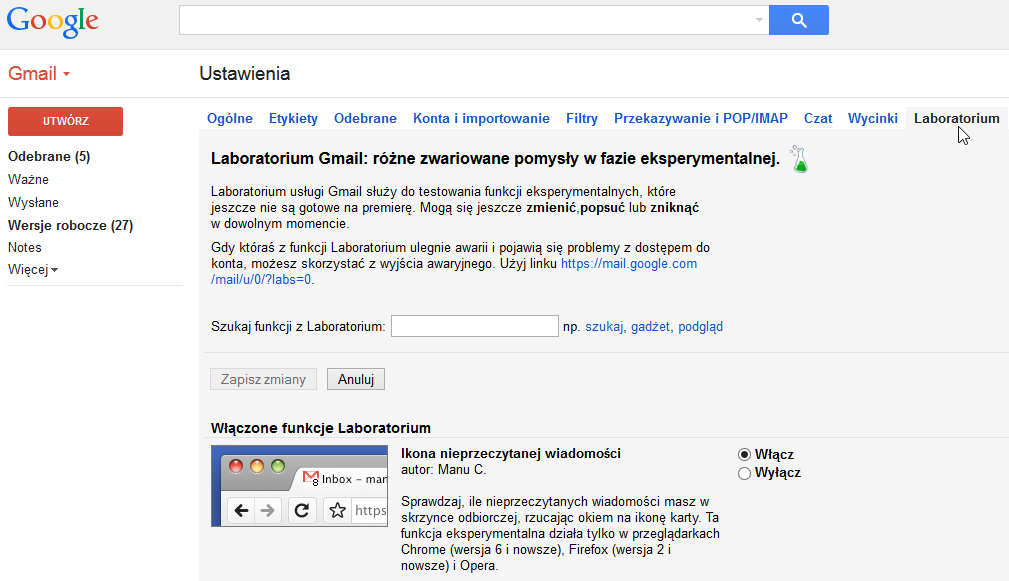Open the Gmail product dropdown menu
The image size is (1009, 581).
(x=39, y=73)
